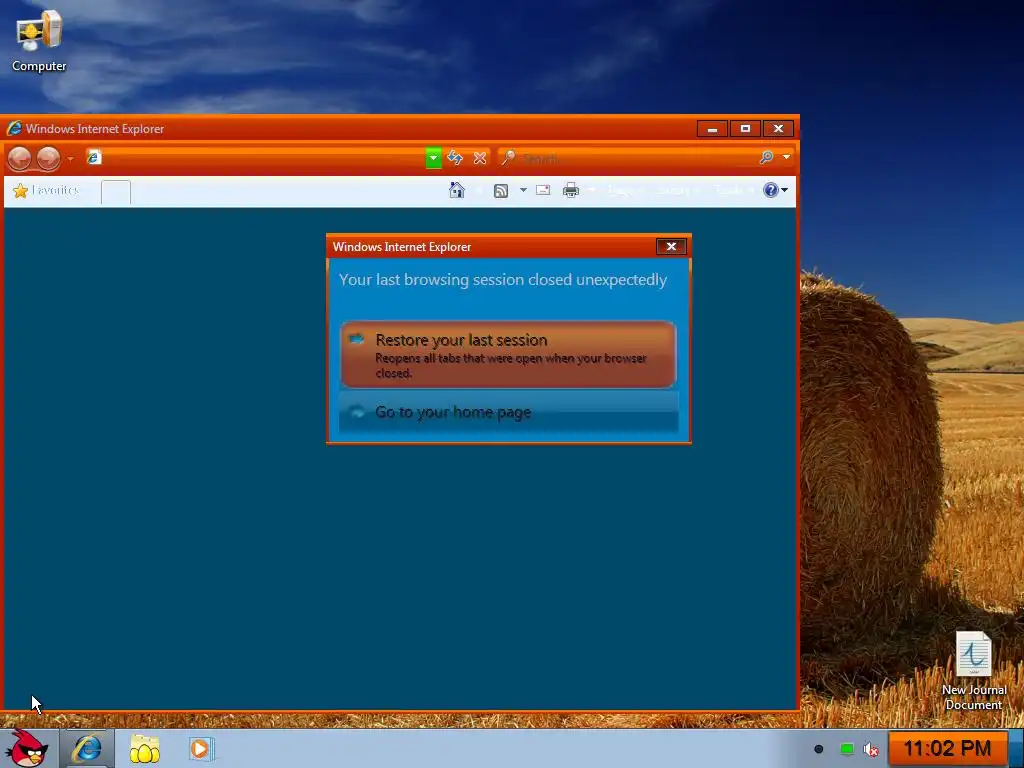Choose Go to your home page
1024x768 pixels.
tap(508, 412)
